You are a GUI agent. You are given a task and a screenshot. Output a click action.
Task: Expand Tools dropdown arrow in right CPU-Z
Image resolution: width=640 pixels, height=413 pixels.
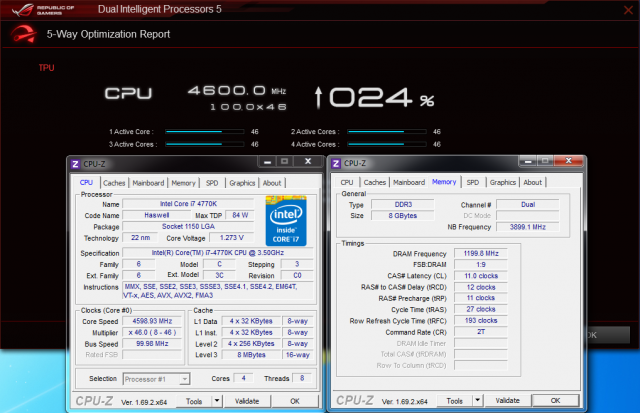478,400
